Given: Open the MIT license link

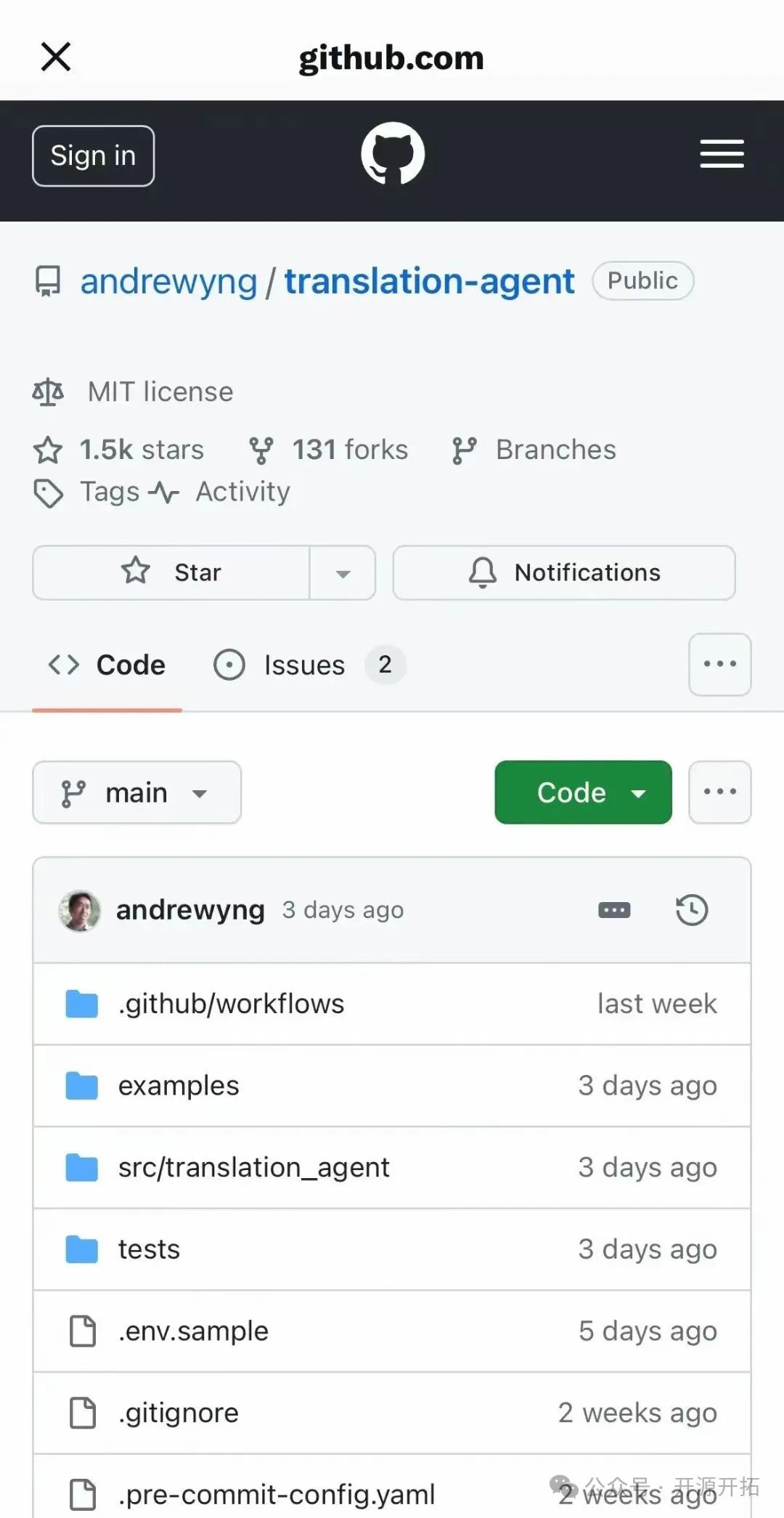Looking at the screenshot, I should (x=160, y=392).
